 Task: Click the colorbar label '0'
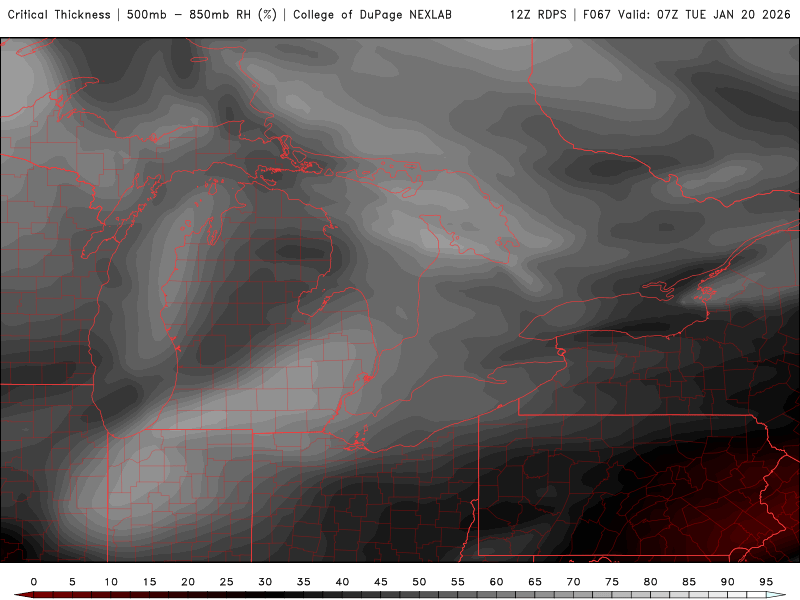pyautogui.click(x=34, y=582)
